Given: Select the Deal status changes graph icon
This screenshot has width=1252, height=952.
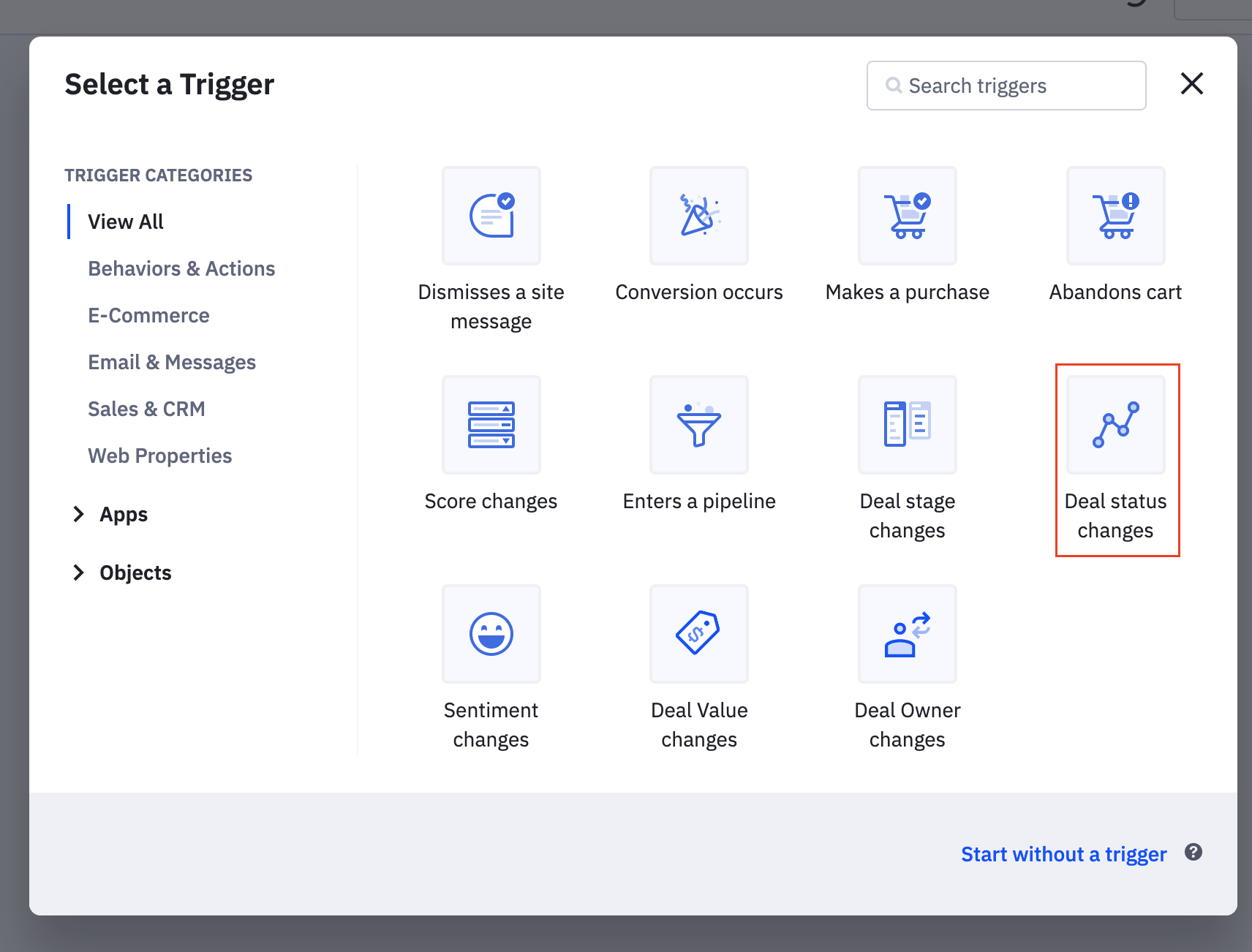Looking at the screenshot, I should pos(1115,425).
